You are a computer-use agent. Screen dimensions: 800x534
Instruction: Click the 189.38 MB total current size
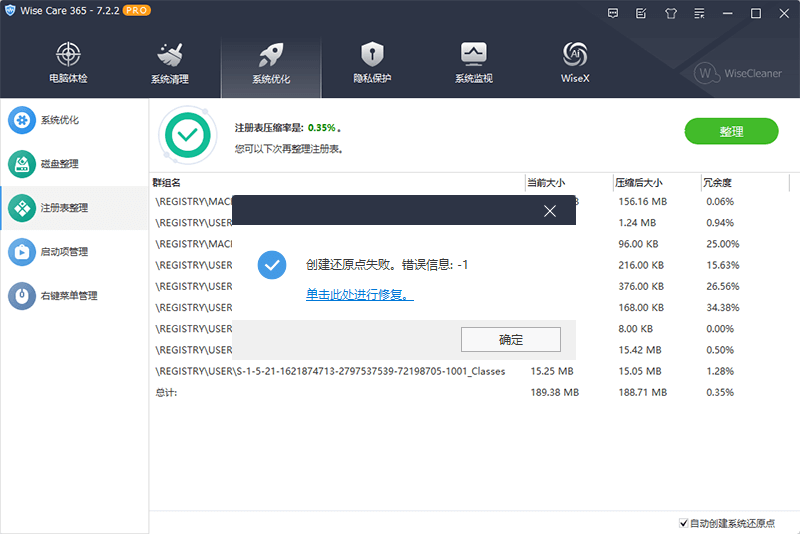click(554, 392)
